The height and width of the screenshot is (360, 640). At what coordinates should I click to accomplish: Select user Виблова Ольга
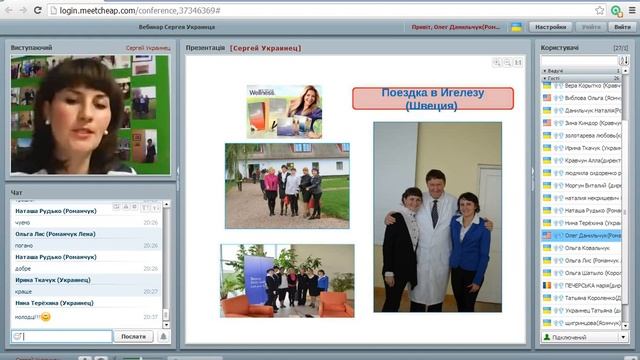[x=581, y=98]
